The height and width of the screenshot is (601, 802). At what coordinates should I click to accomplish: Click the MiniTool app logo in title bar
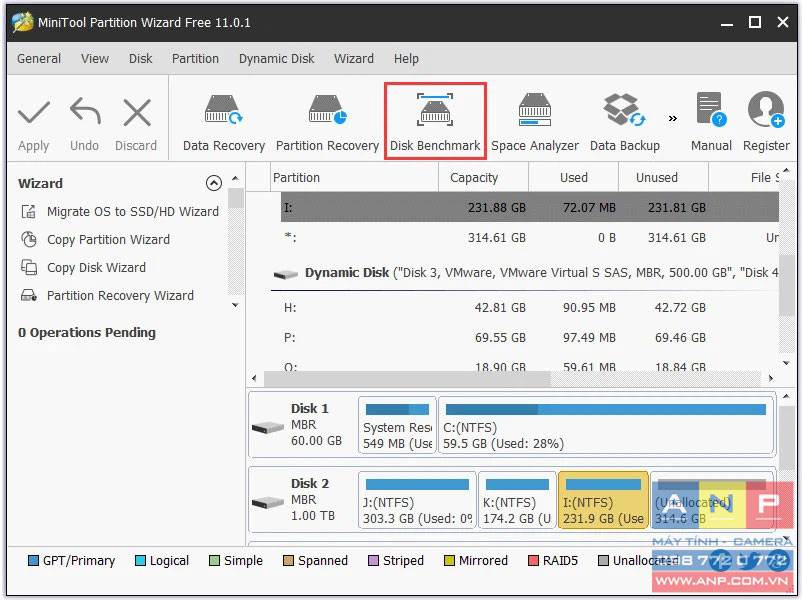[23, 23]
